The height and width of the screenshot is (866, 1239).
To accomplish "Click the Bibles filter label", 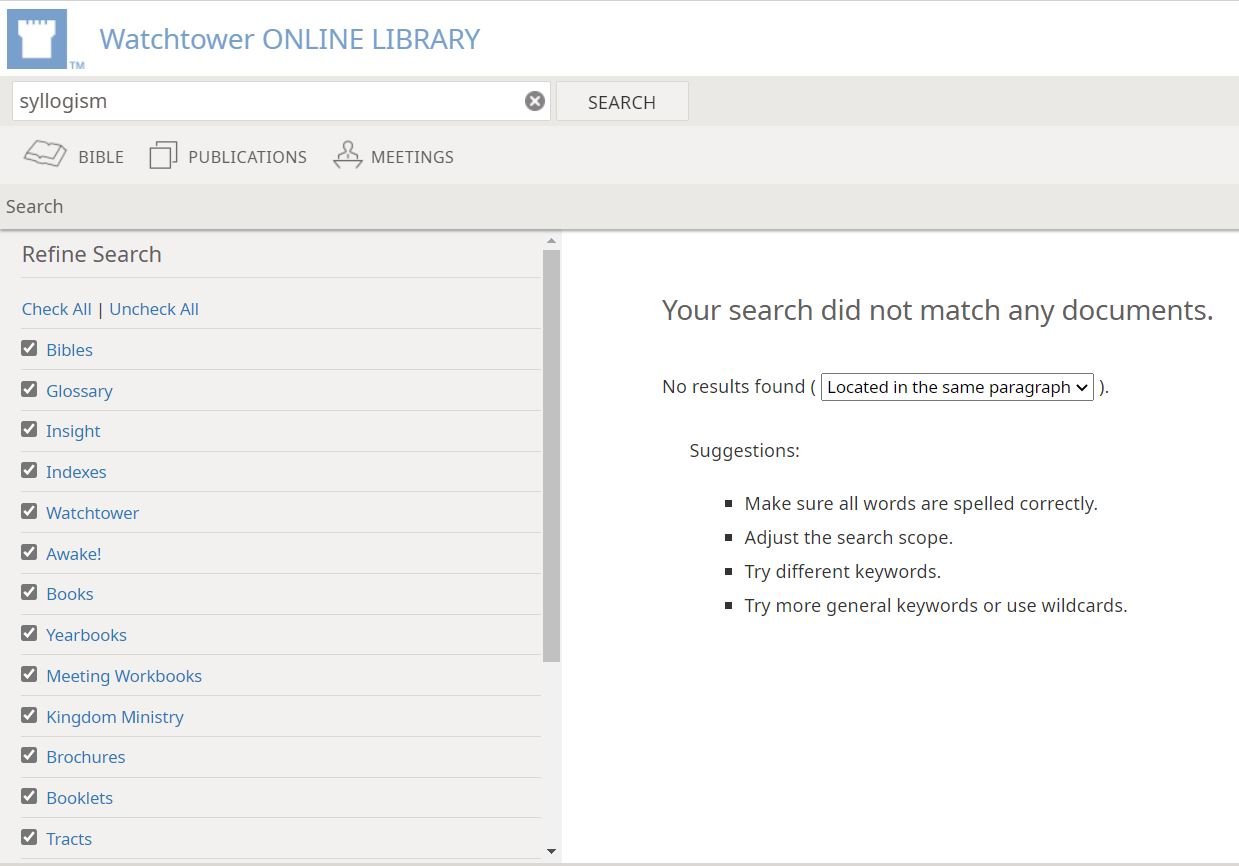I will point(69,350).
